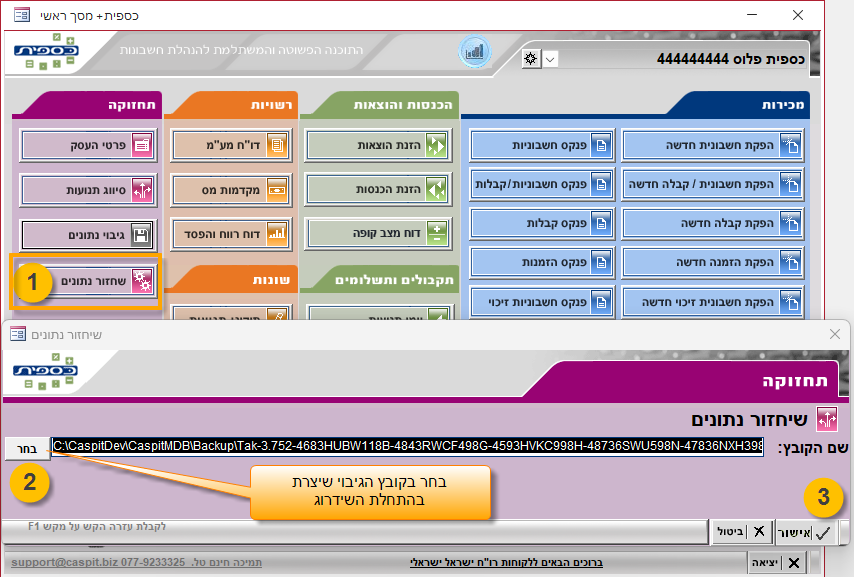This screenshot has height=577, width=854.
Task: Open settings via the gear icon
Action: [530, 58]
